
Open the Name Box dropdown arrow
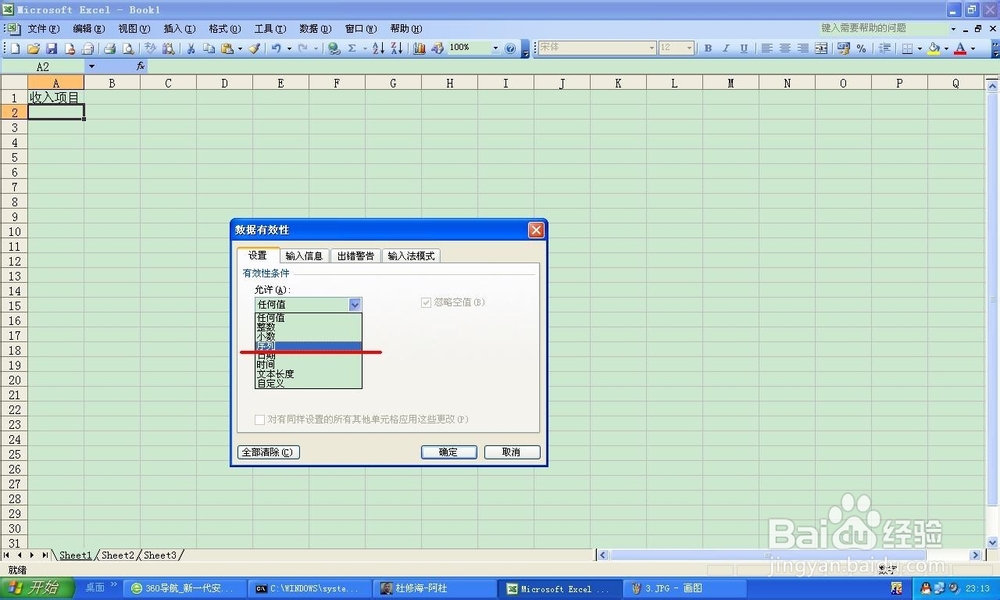[91, 66]
